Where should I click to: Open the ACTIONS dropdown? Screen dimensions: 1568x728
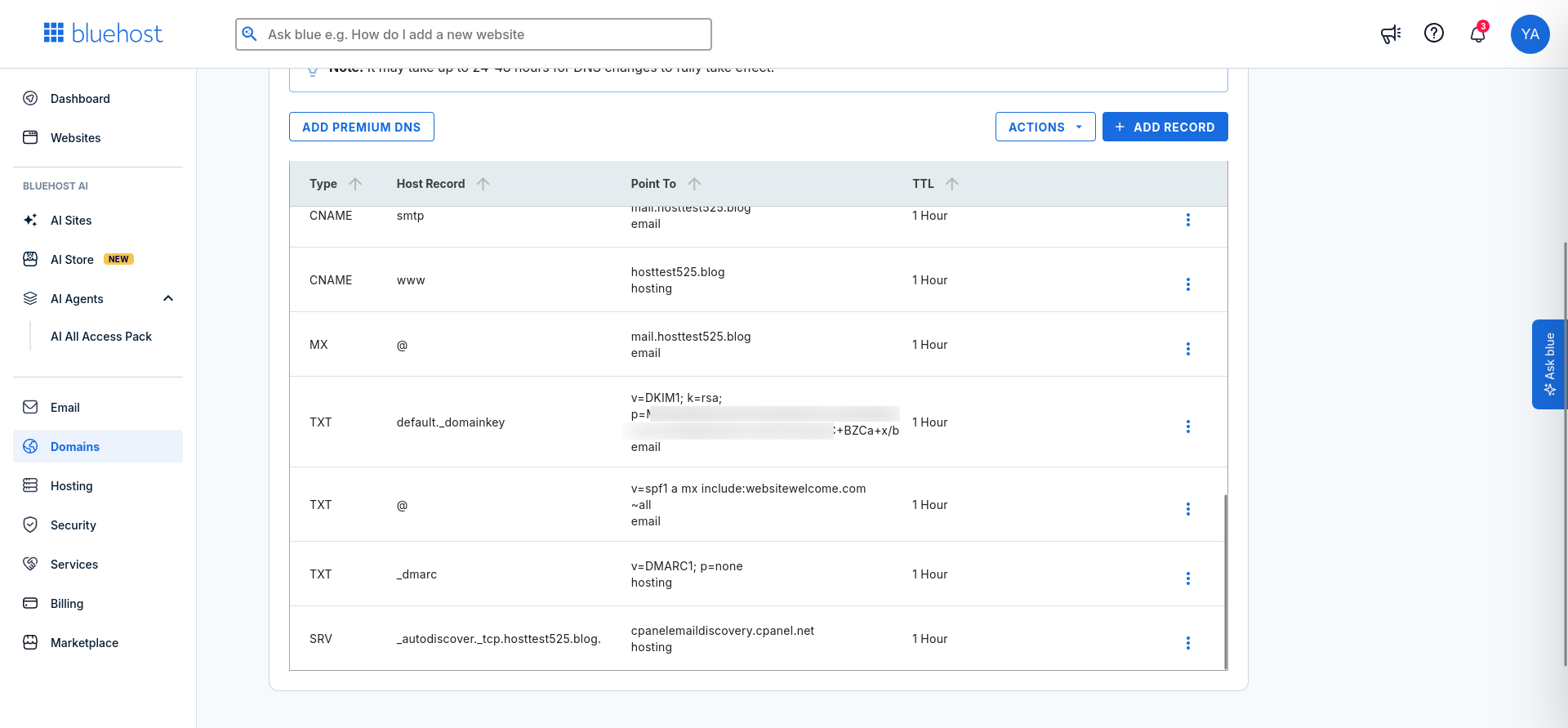pos(1045,127)
